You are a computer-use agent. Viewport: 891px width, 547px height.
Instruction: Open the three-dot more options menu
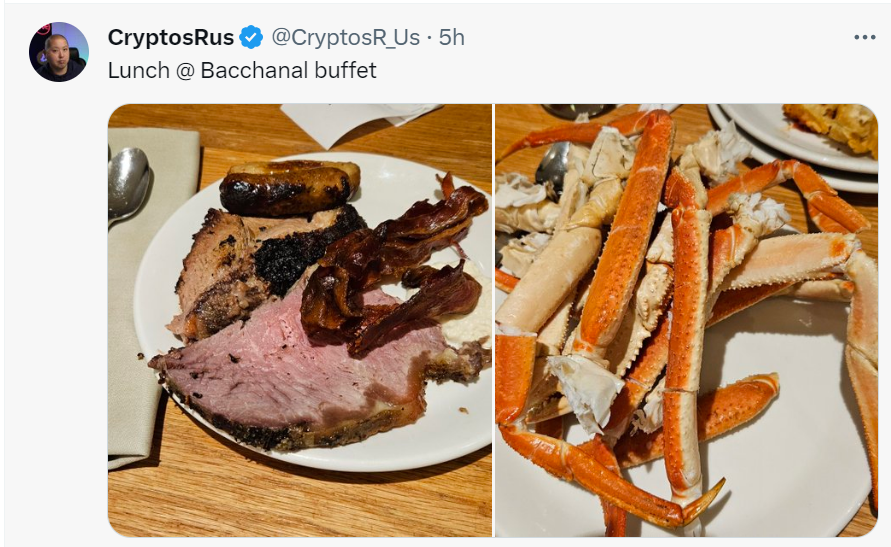pos(864,37)
